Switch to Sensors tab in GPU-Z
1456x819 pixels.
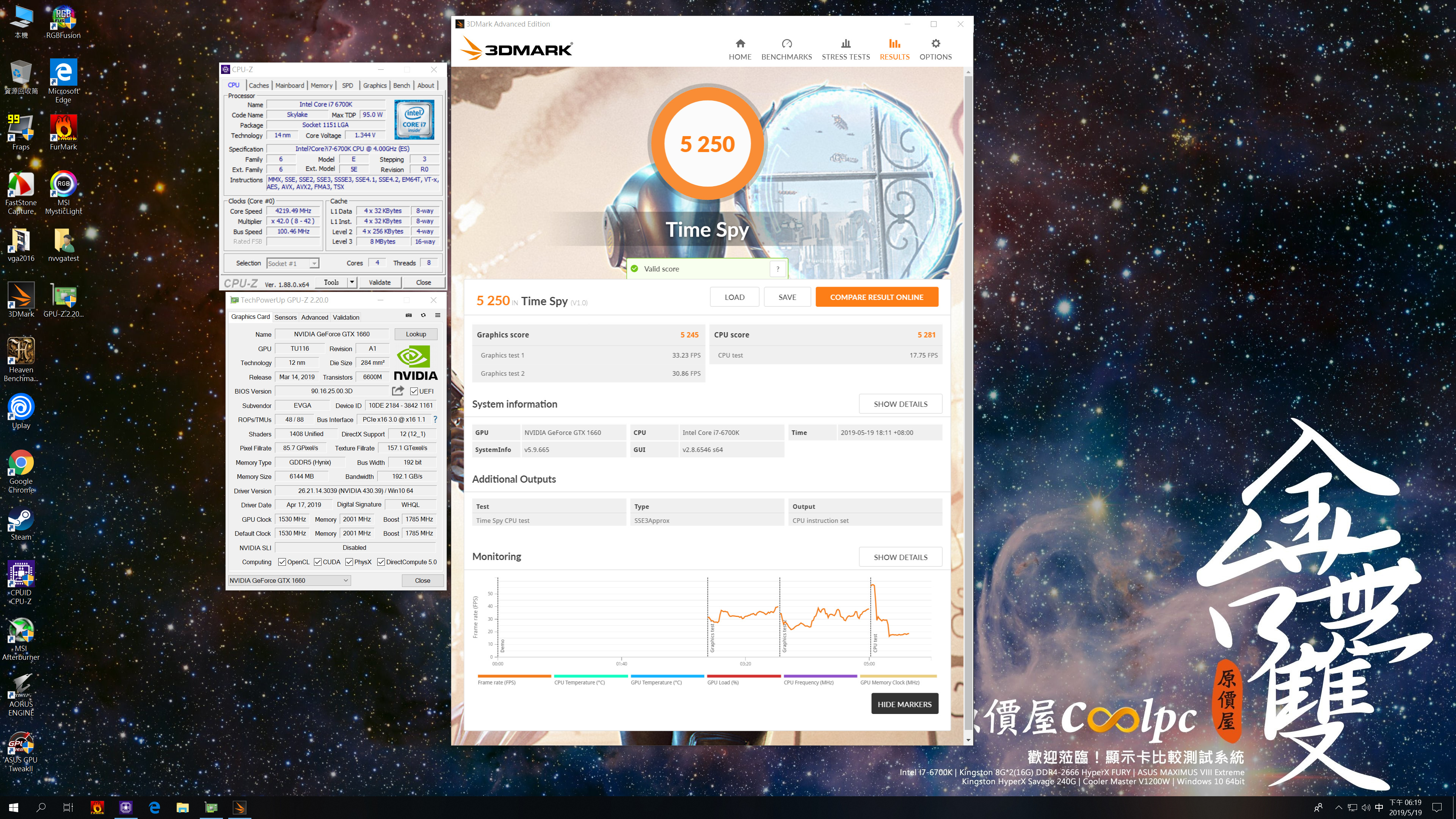286,317
